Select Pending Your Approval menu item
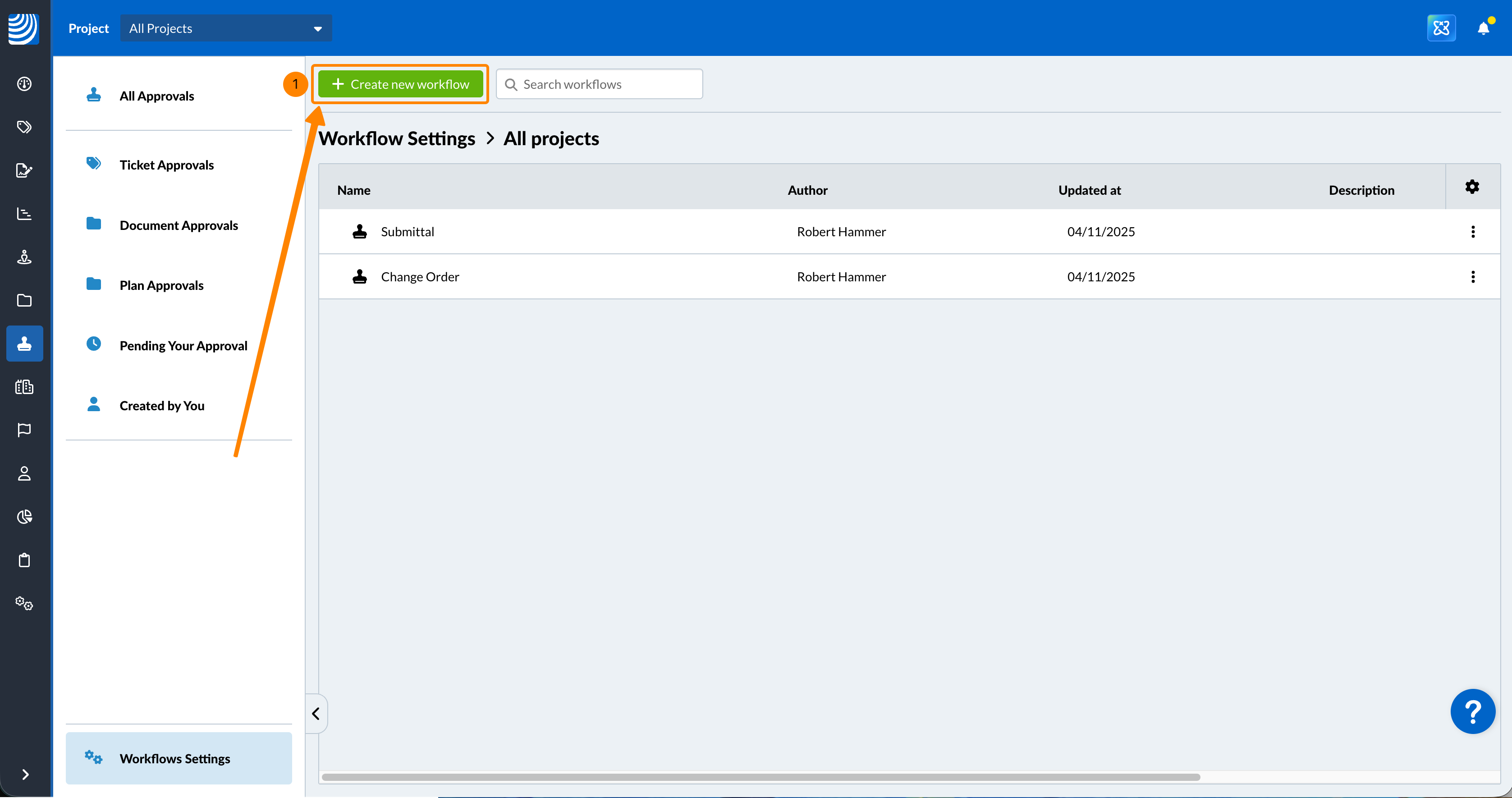Screen dimensions: 1512x798 click(183, 346)
